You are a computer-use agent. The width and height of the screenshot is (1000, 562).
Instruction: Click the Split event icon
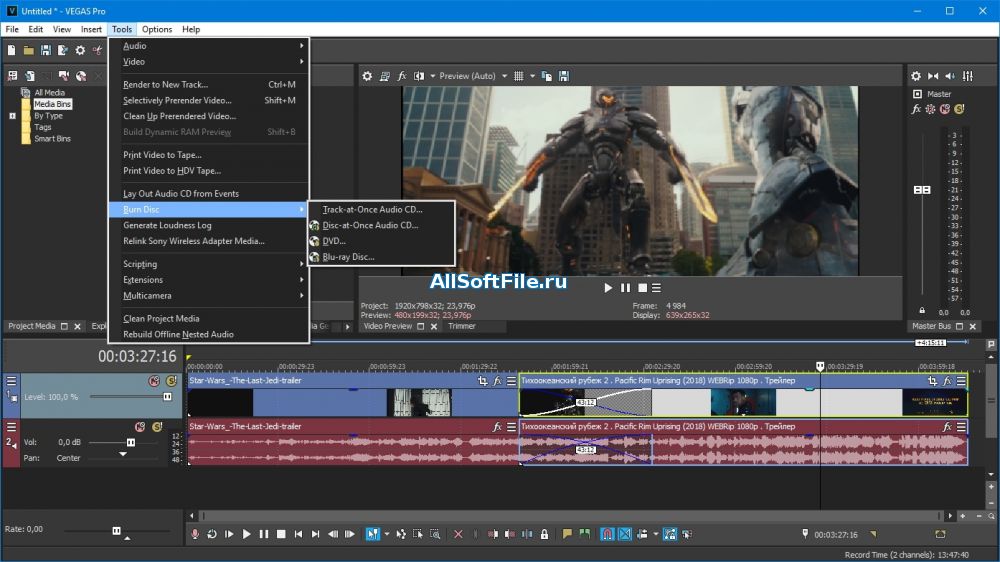pos(527,534)
